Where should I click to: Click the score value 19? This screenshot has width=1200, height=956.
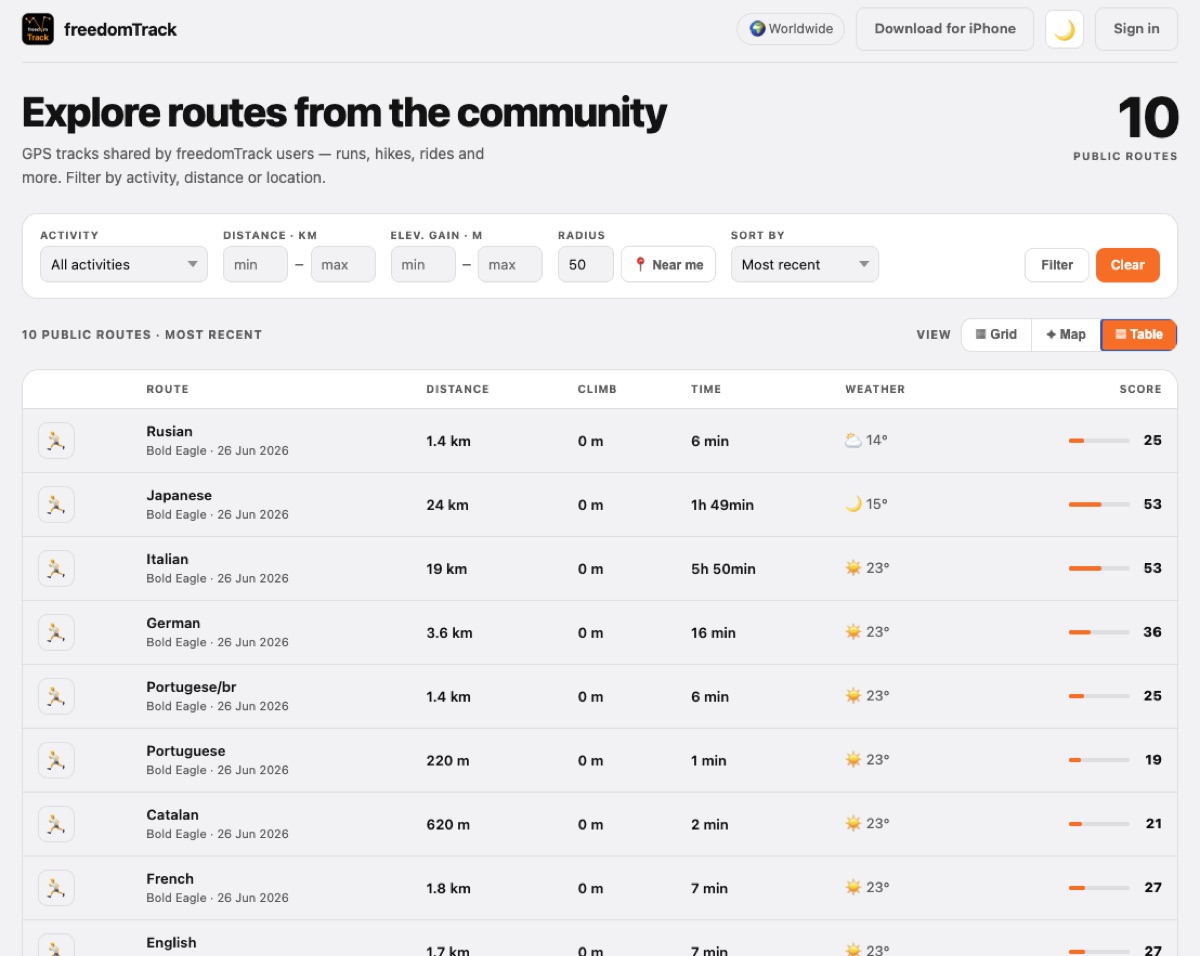(x=1153, y=761)
